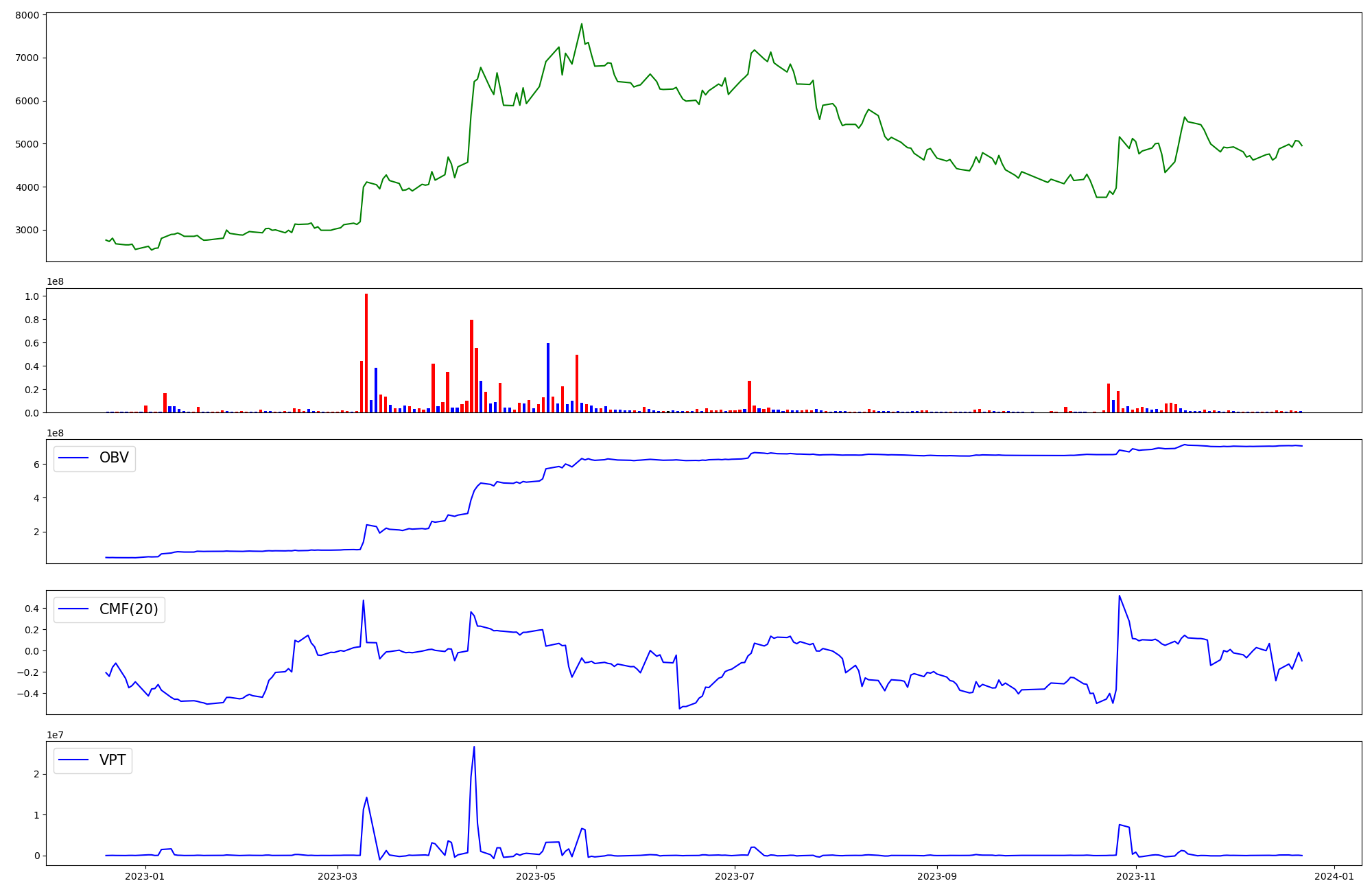Image resolution: width=1372 pixels, height=892 pixels.
Task: Click the 2023-11 x-axis date label
Action: pos(1136,876)
